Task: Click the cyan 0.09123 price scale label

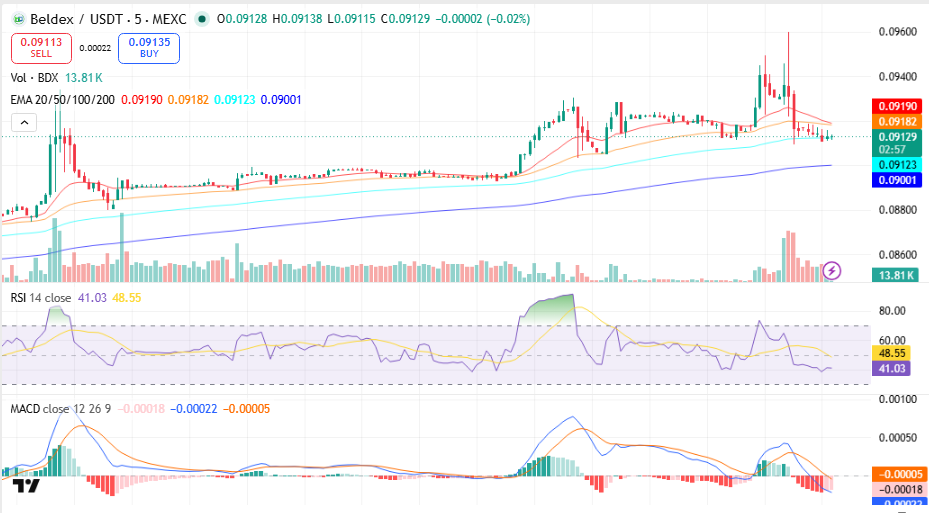Action: pyautogui.click(x=897, y=165)
